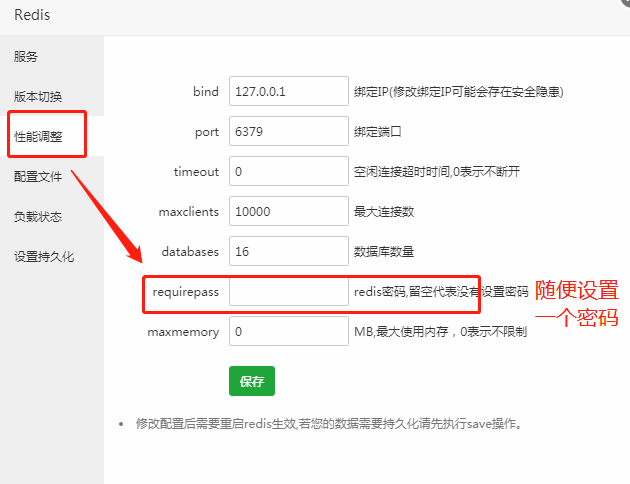The width and height of the screenshot is (630, 484).
Task: Click the redis密码 description text
Action: point(441,292)
